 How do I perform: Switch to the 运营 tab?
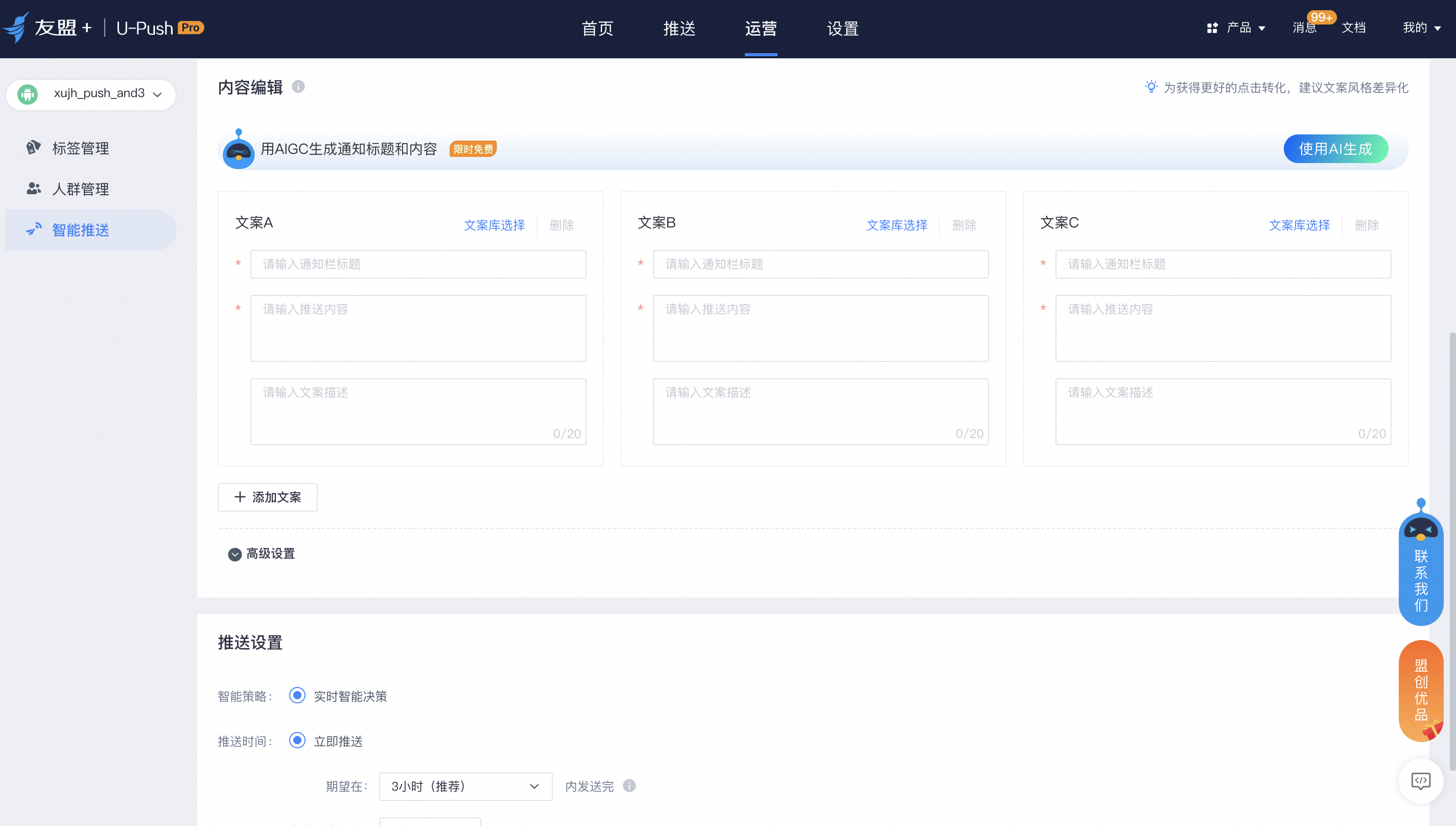click(x=761, y=28)
